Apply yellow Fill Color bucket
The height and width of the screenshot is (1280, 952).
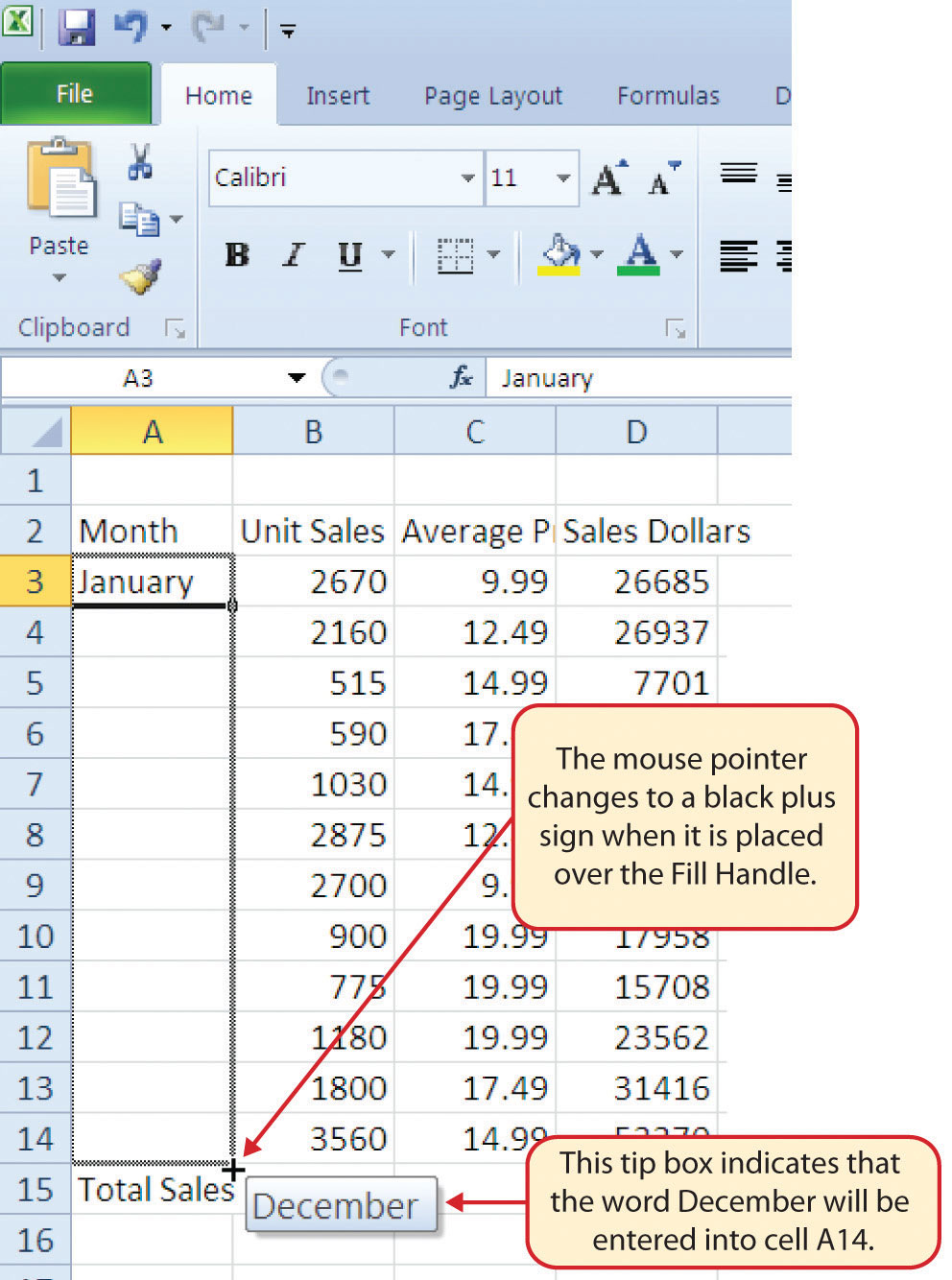(561, 255)
